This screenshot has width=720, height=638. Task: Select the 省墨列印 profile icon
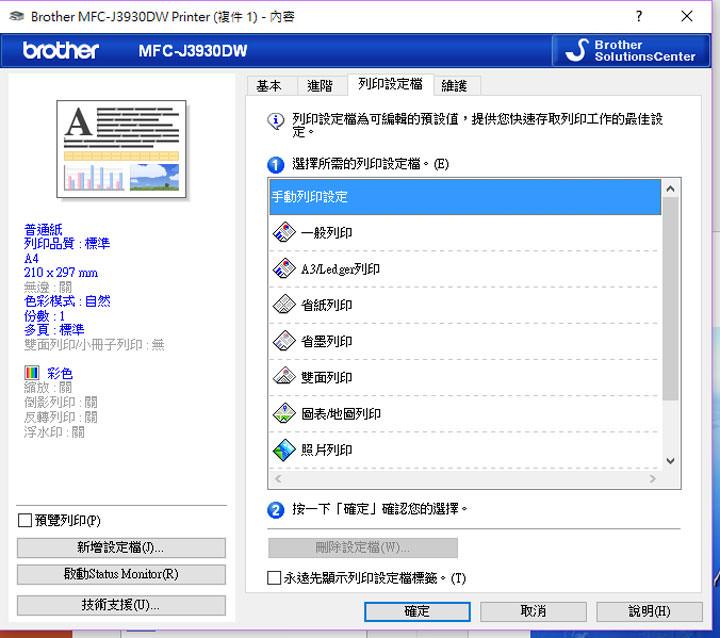click(x=284, y=341)
